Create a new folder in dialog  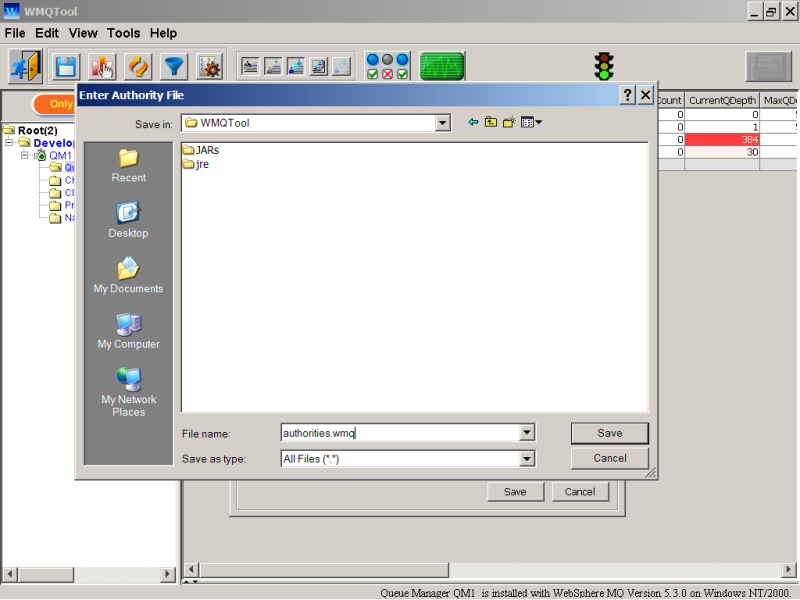click(x=509, y=122)
